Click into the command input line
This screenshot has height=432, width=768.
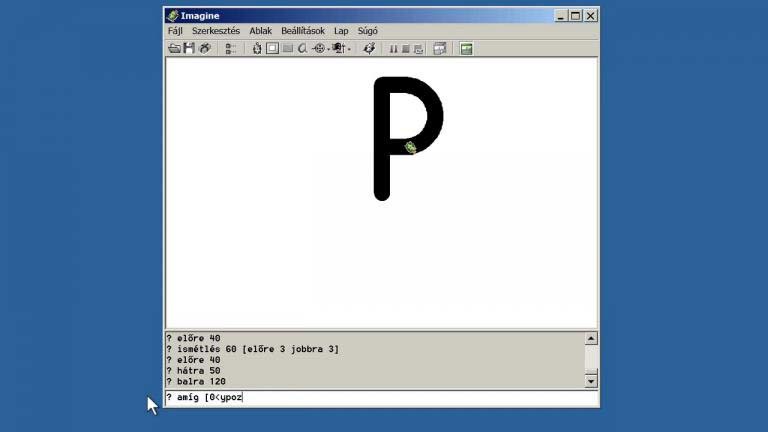400,397
